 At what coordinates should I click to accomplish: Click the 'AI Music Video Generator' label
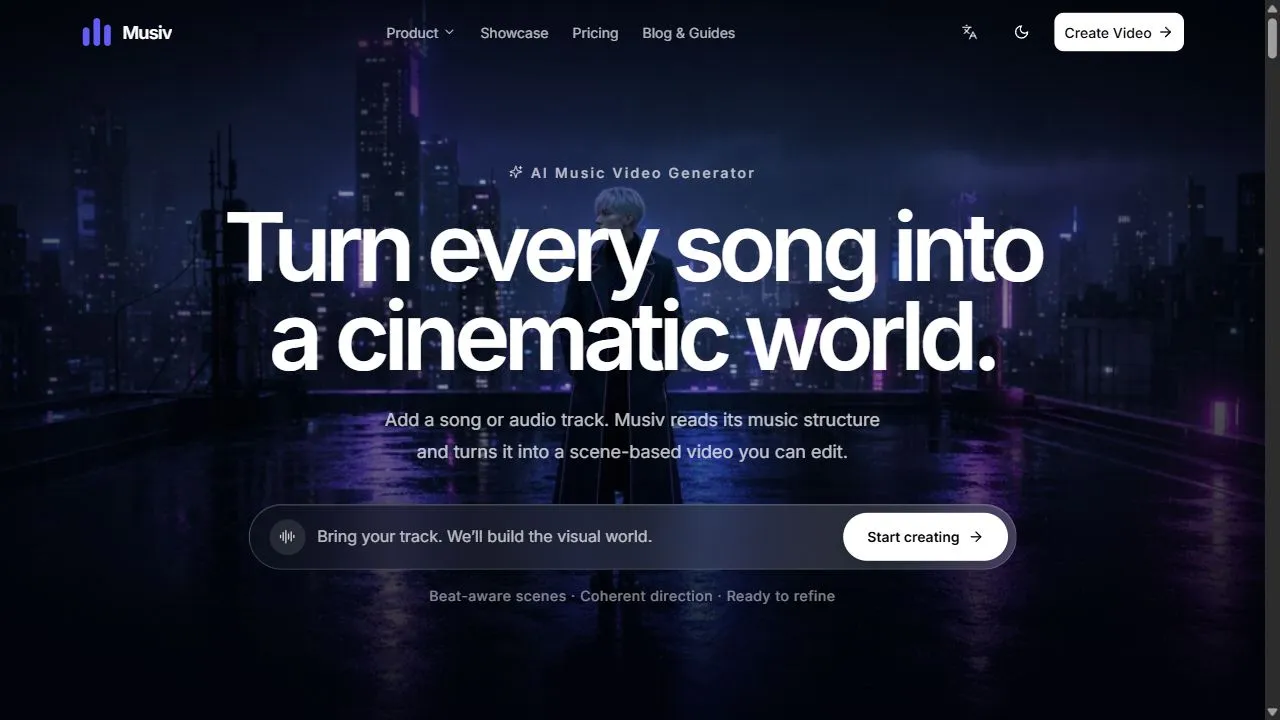tap(643, 172)
